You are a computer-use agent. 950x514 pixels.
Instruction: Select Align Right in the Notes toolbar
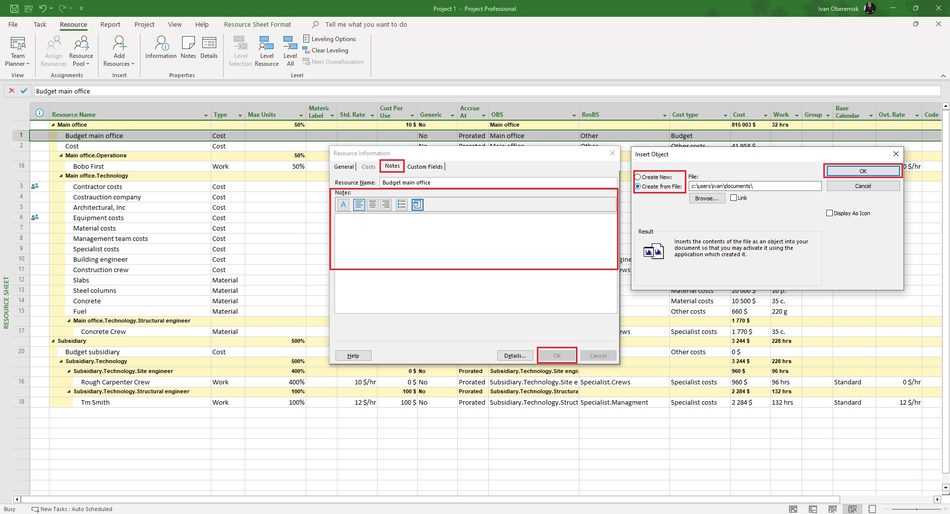tap(386, 205)
